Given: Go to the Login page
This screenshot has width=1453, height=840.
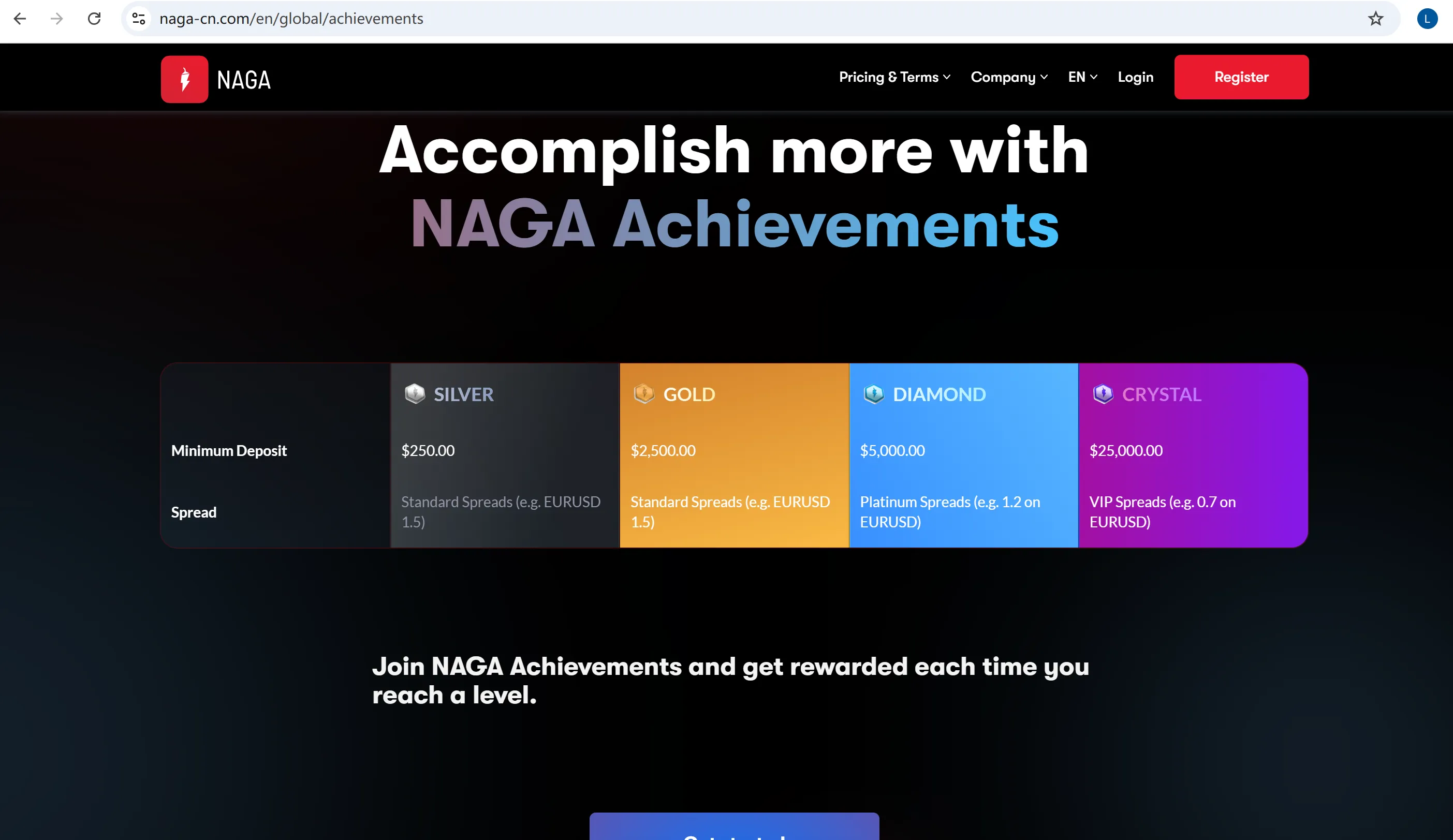Looking at the screenshot, I should pos(1135,77).
